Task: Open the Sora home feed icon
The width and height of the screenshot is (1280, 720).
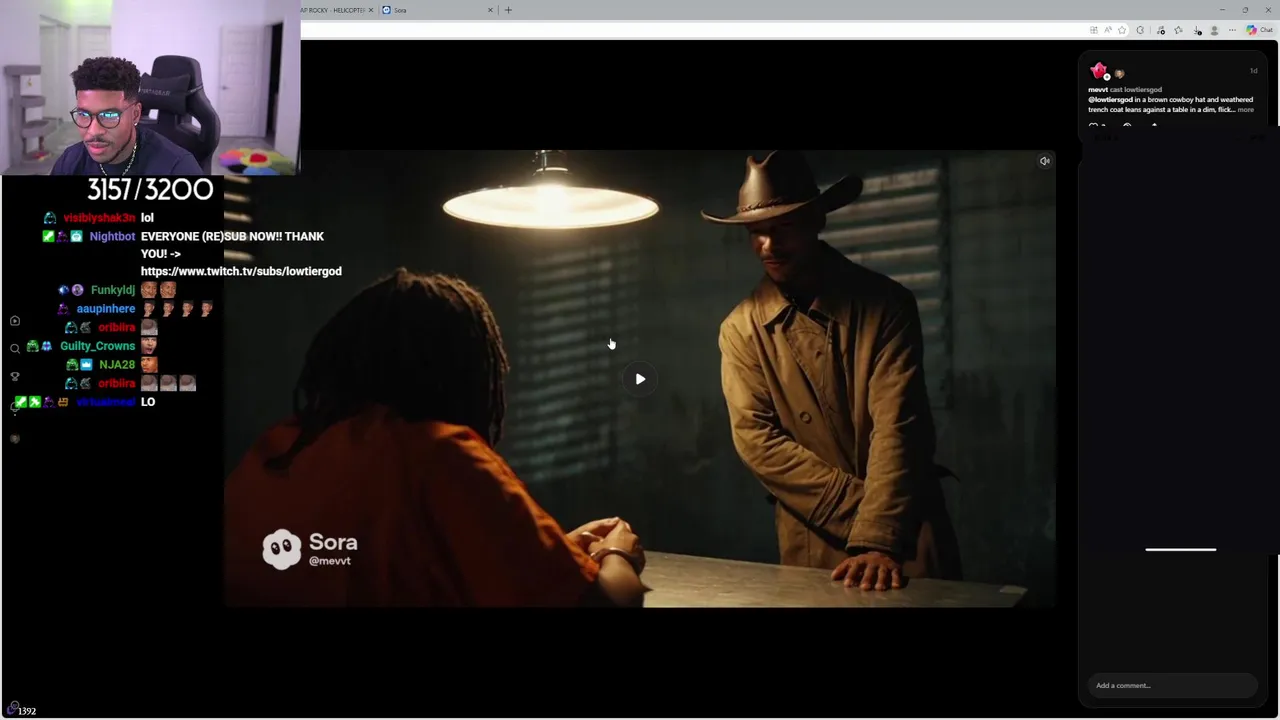Action: pos(15,321)
